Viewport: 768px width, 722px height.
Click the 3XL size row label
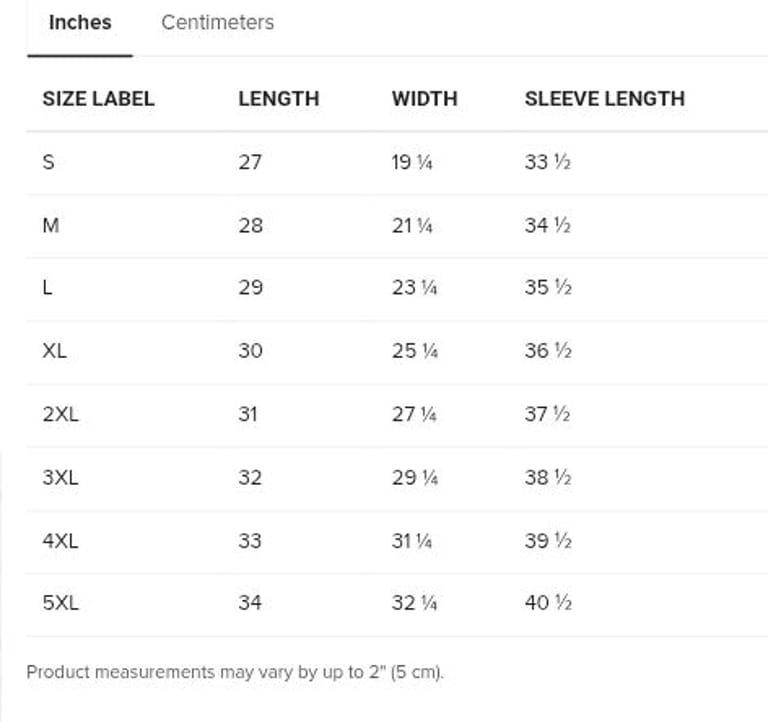60,477
